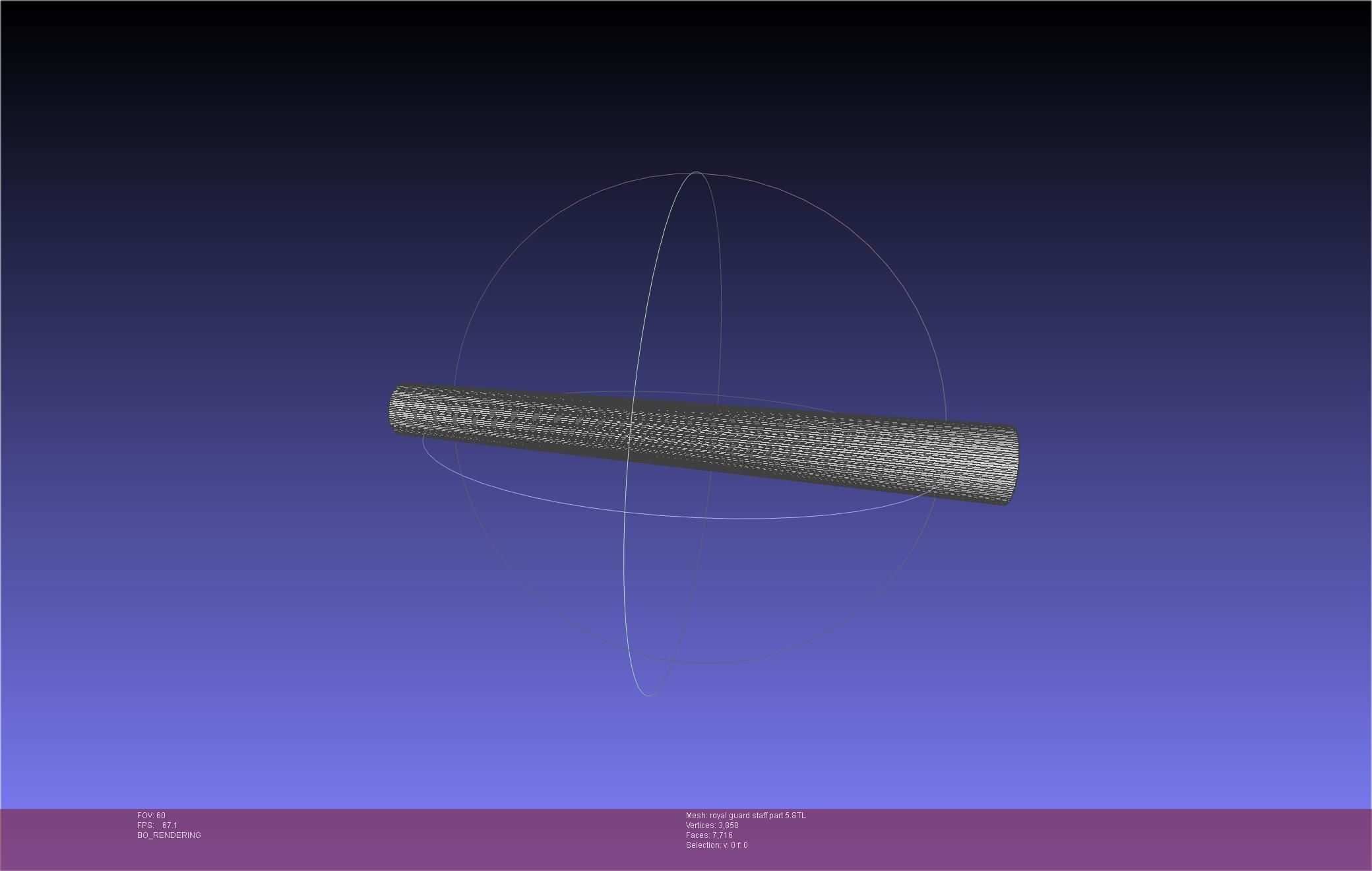The image size is (1372, 871).
Task: Click the gray cylinder staff mesh
Action: click(703, 443)
